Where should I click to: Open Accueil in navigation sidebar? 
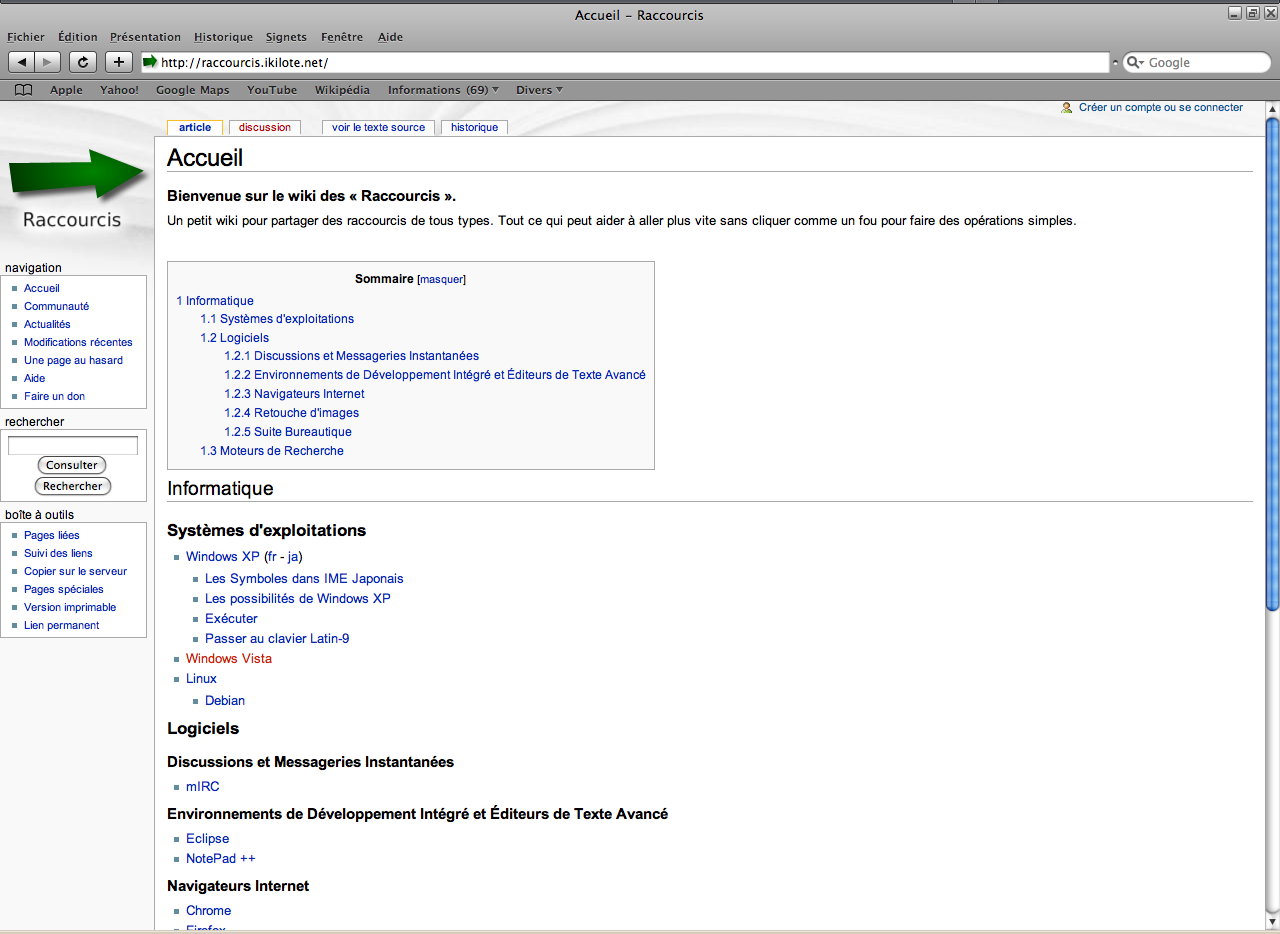(x=42, y=288)
